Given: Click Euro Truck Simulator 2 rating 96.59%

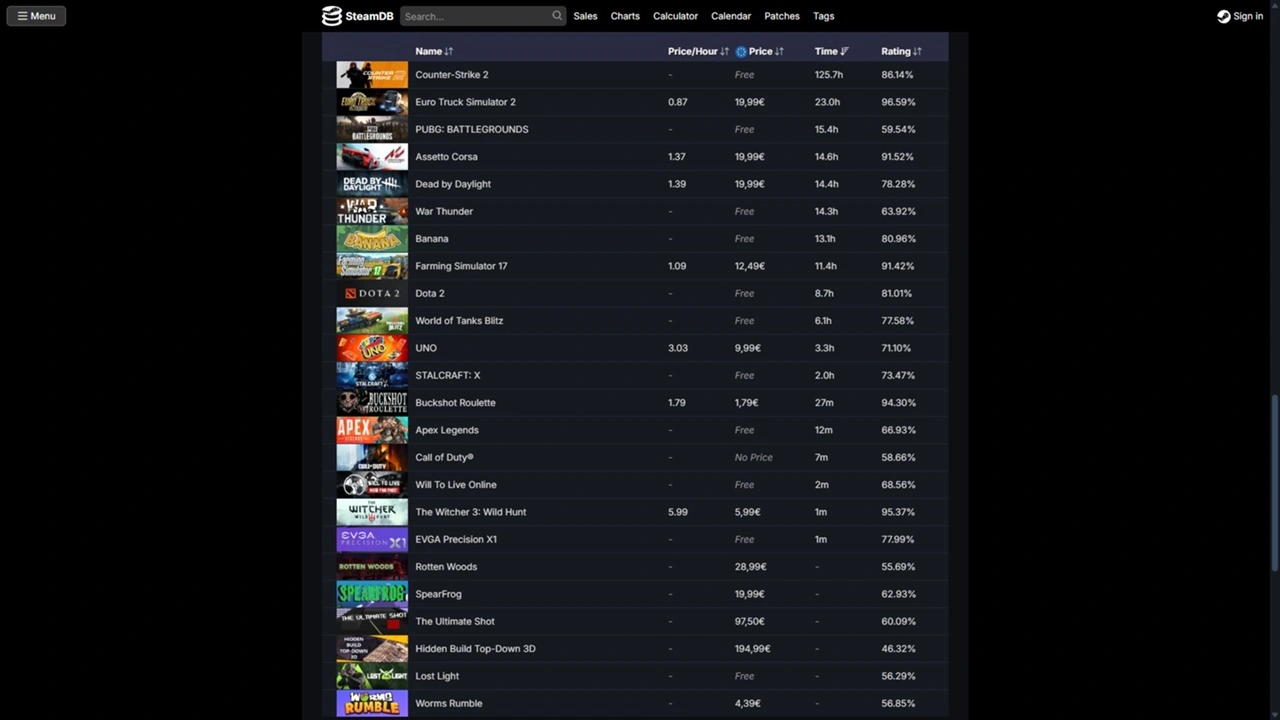Looking at the screenshot, I should 898,102.
